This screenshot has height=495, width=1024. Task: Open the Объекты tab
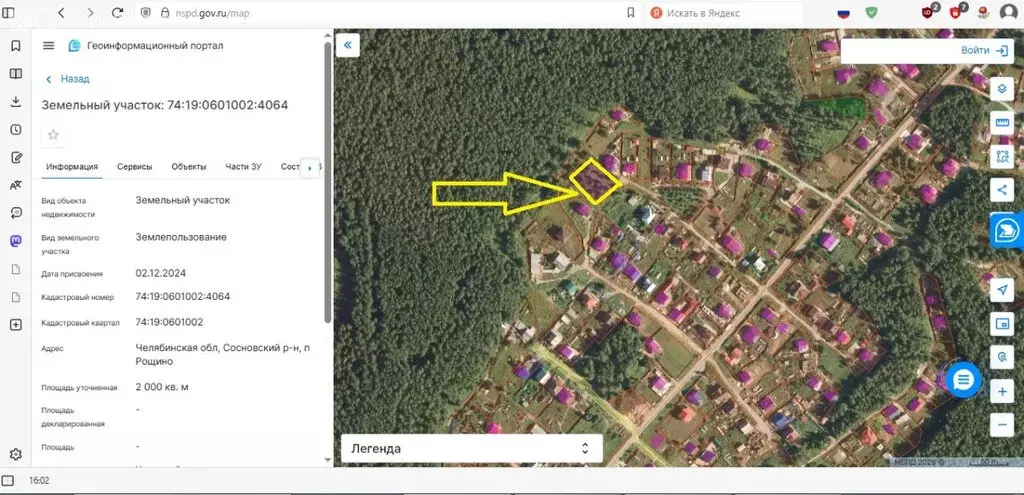(188, 167)
